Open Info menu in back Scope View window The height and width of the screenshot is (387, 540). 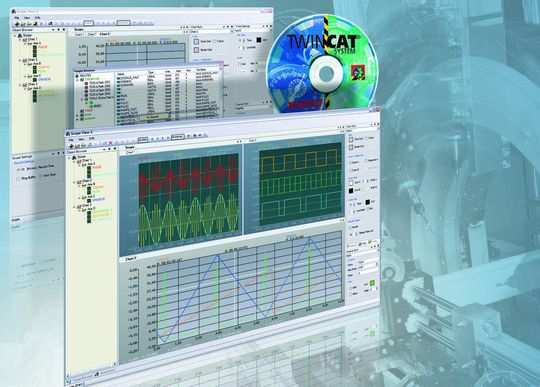pyautogui.click(x=38, y=18)
